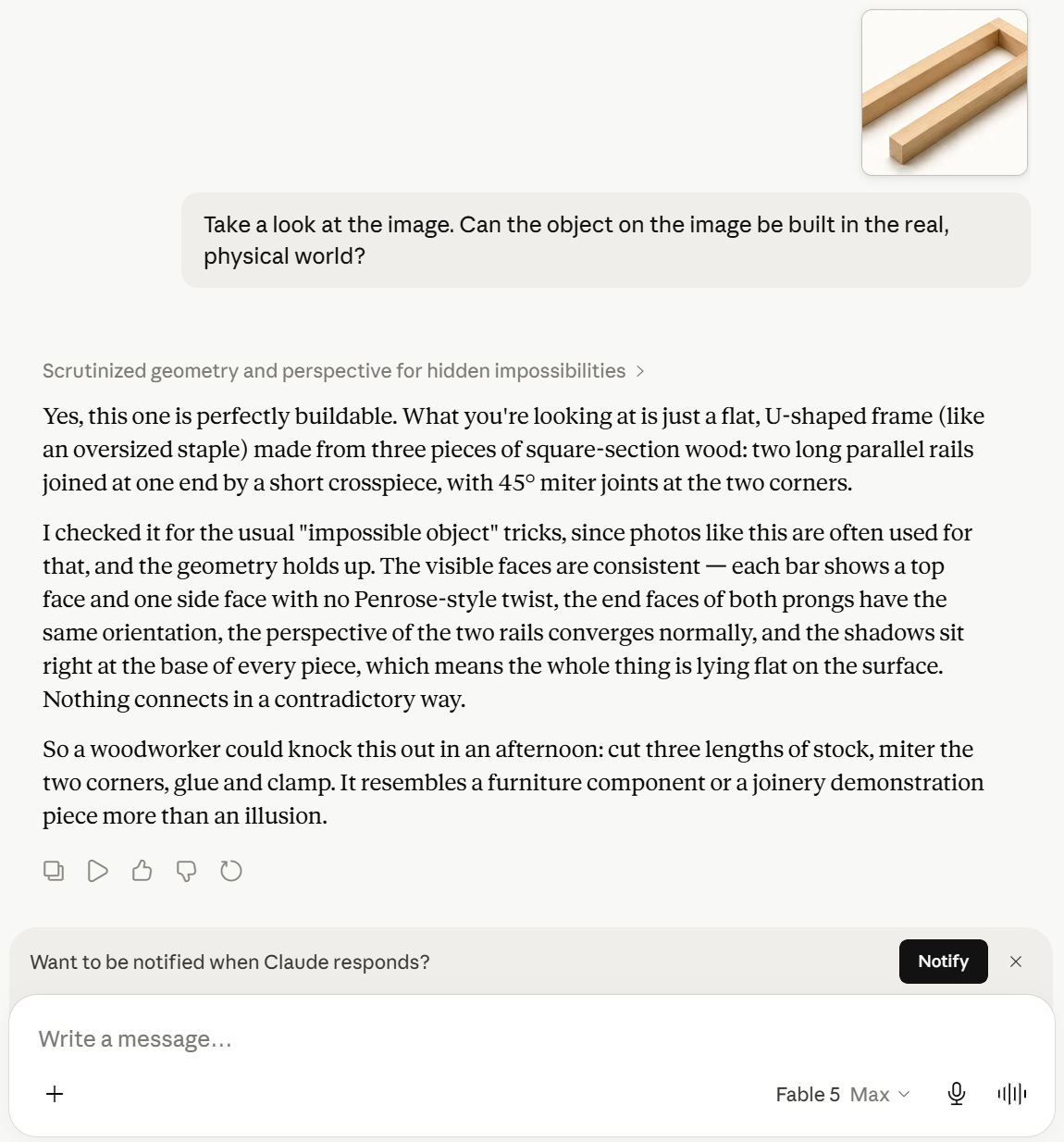
Task: Expand the "Scrutinized geometry and perspective" thinking summary
Action: [334, 371]
